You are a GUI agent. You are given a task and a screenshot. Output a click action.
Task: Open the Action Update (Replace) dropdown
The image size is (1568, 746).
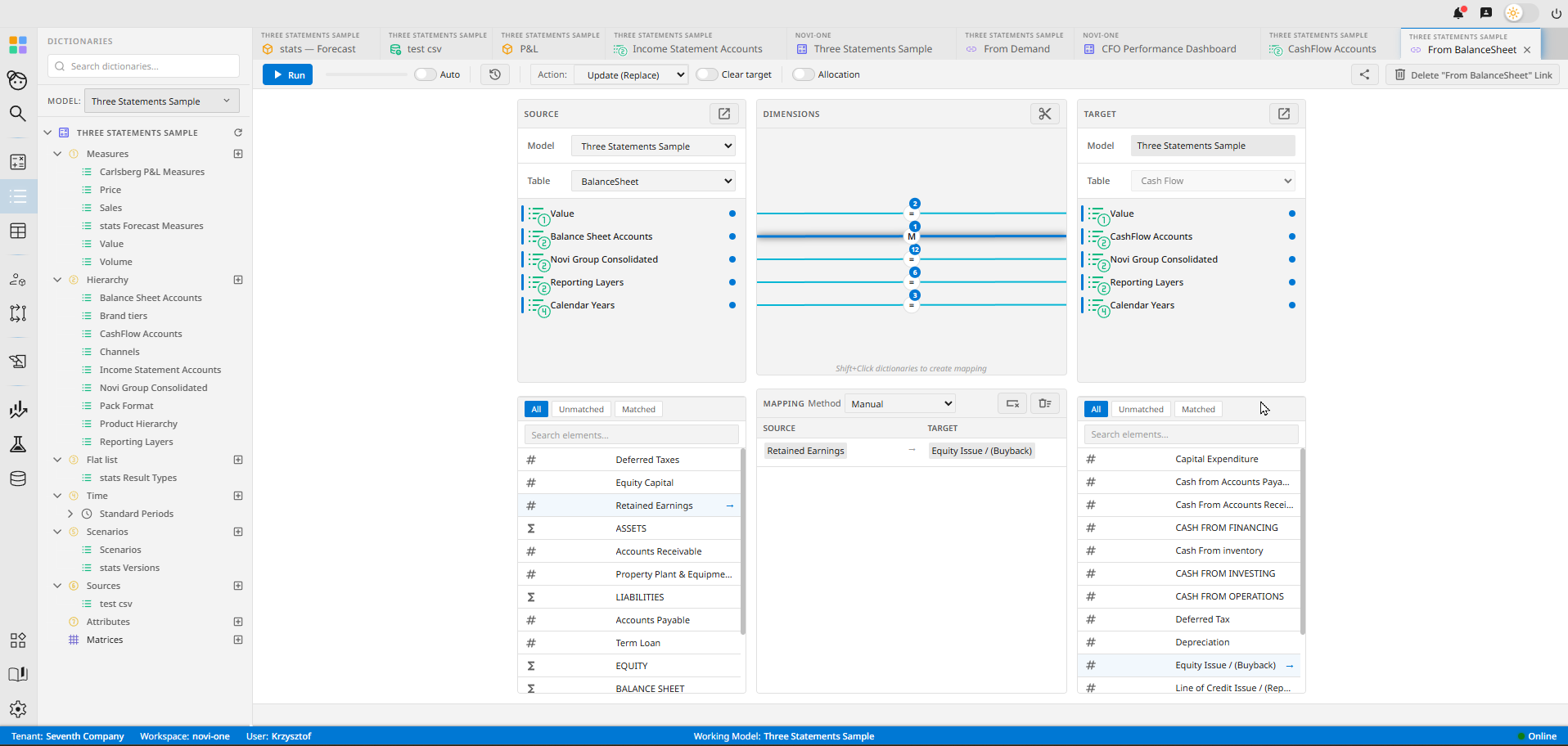coord(630,74)
